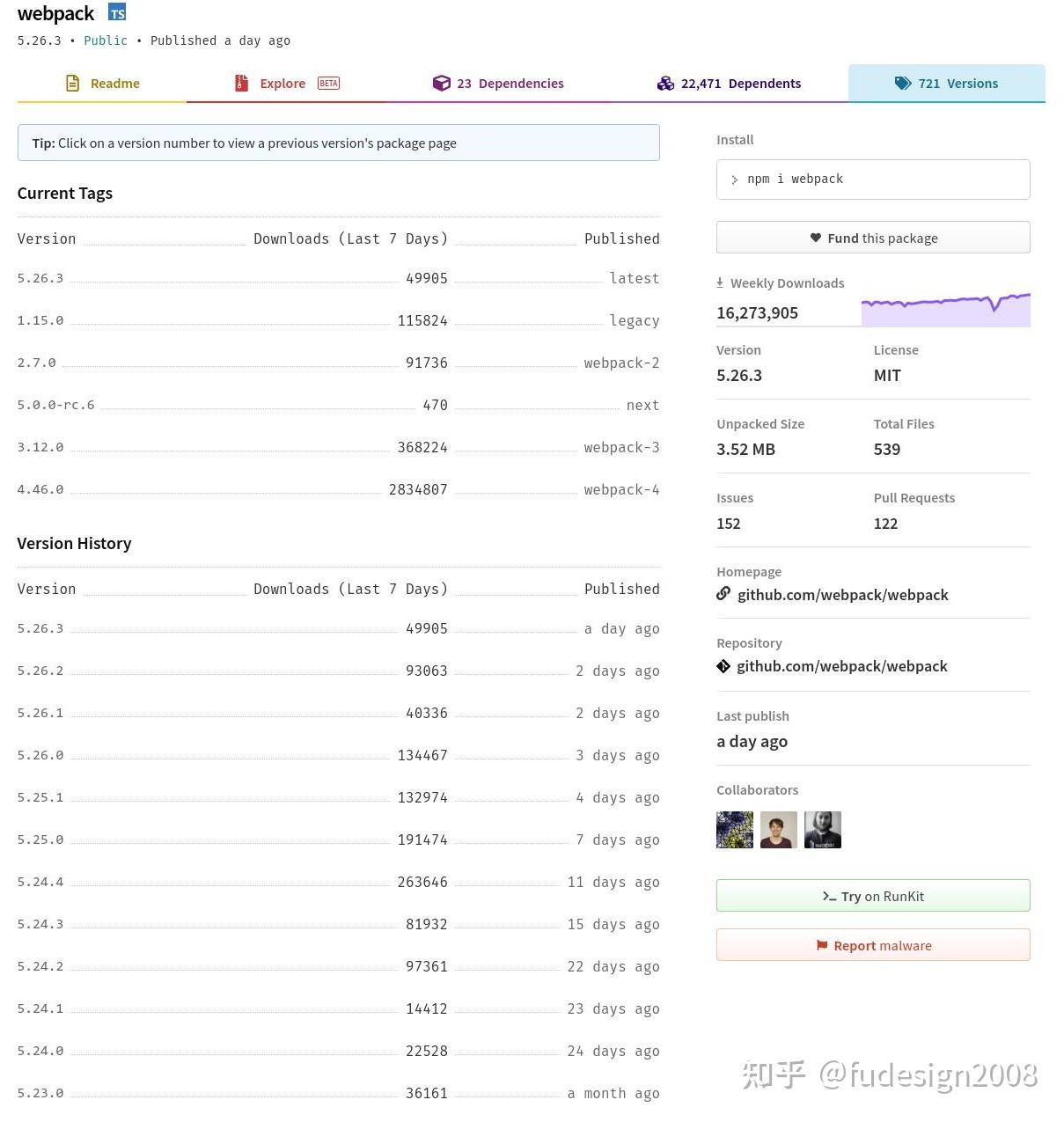Click the Repository git diamond icon

[x=723, y=666]
